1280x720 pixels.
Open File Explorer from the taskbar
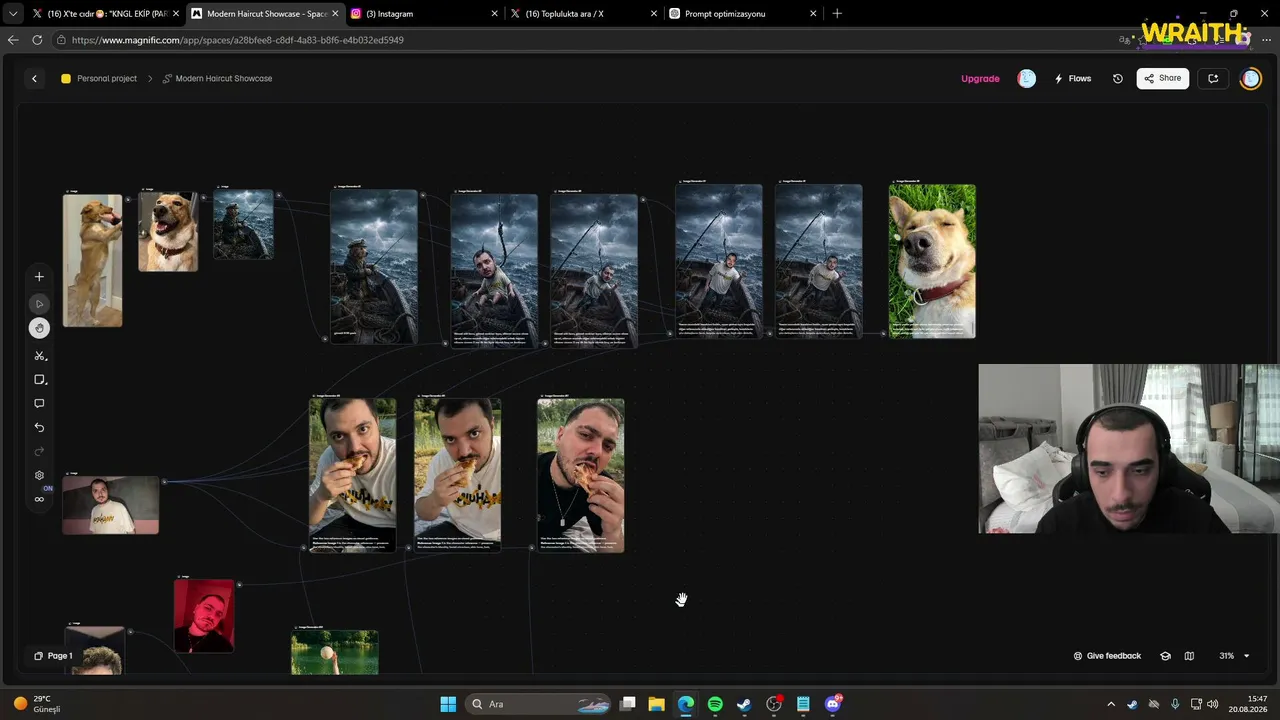pos(657,704)
